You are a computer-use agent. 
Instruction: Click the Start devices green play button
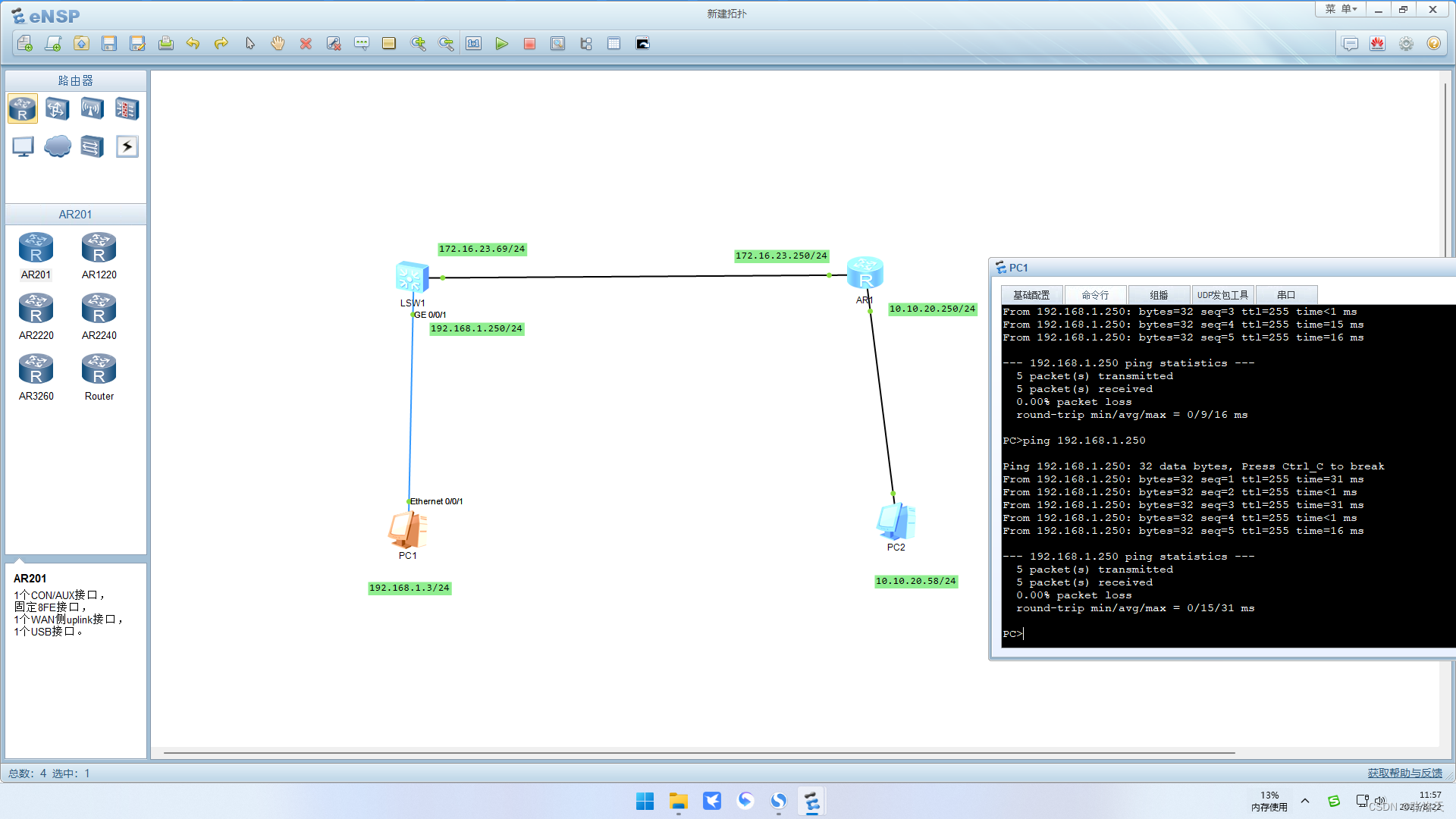tap(501, 44)
